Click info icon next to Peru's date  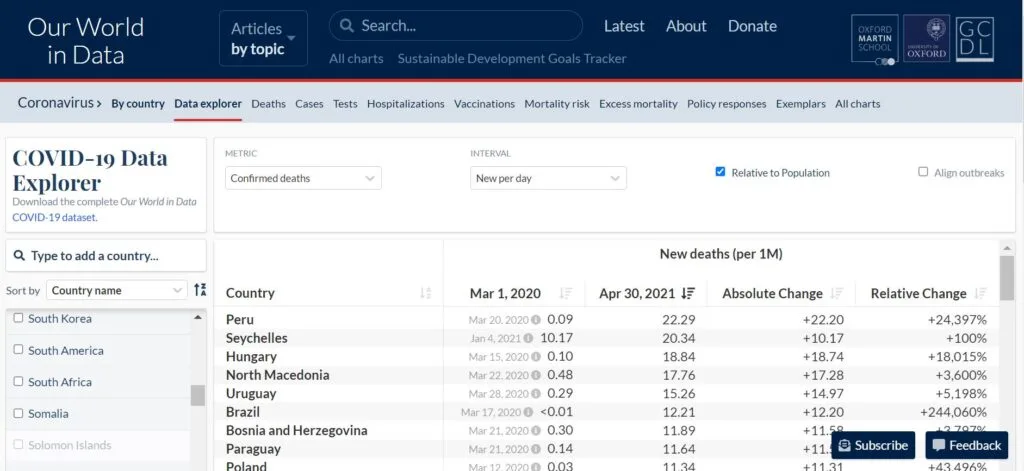pyautogui.click(x=536, y=320)
